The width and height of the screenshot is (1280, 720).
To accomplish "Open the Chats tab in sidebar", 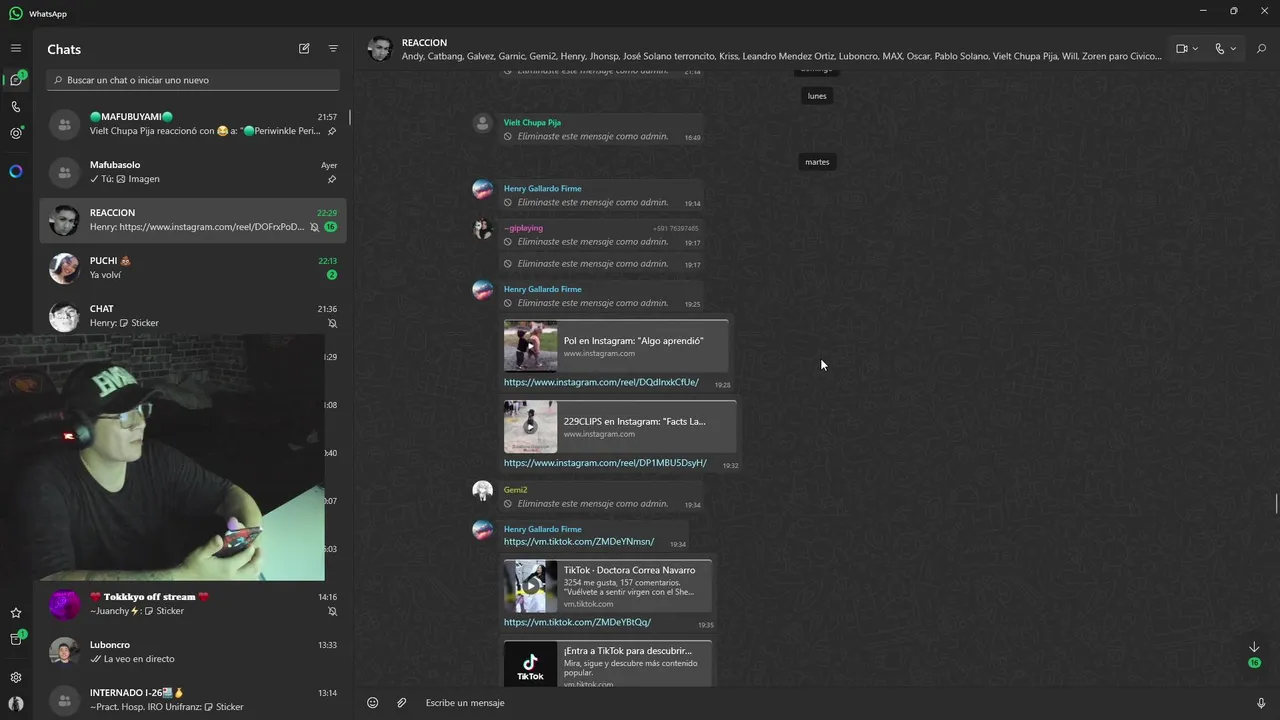I will 16,80.
